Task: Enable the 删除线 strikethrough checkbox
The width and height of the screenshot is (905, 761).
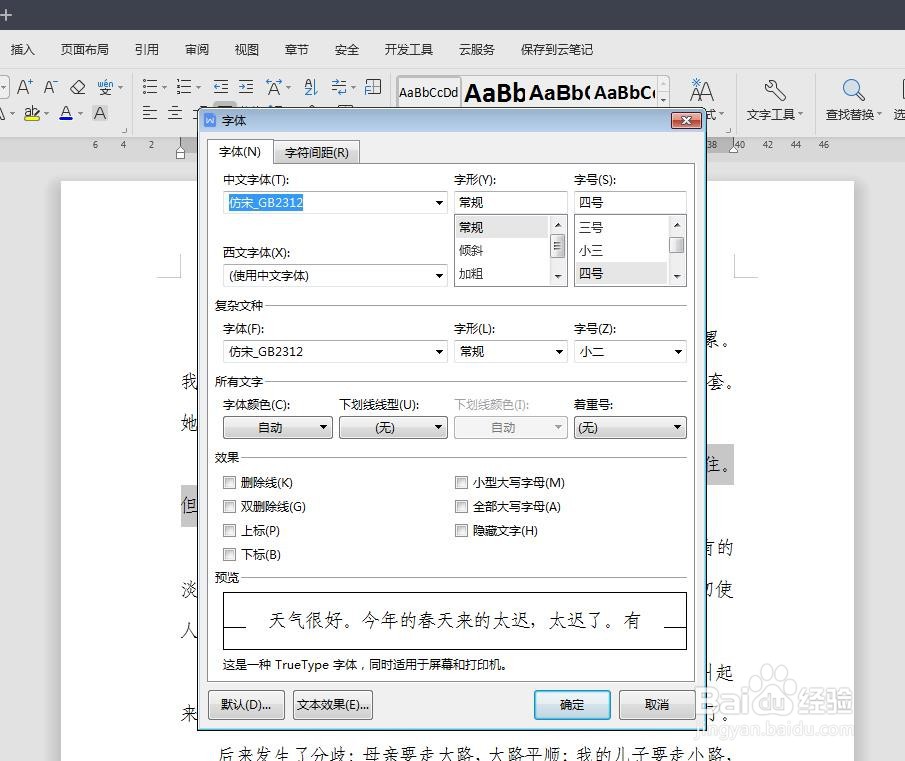Action: click(229, 482)
